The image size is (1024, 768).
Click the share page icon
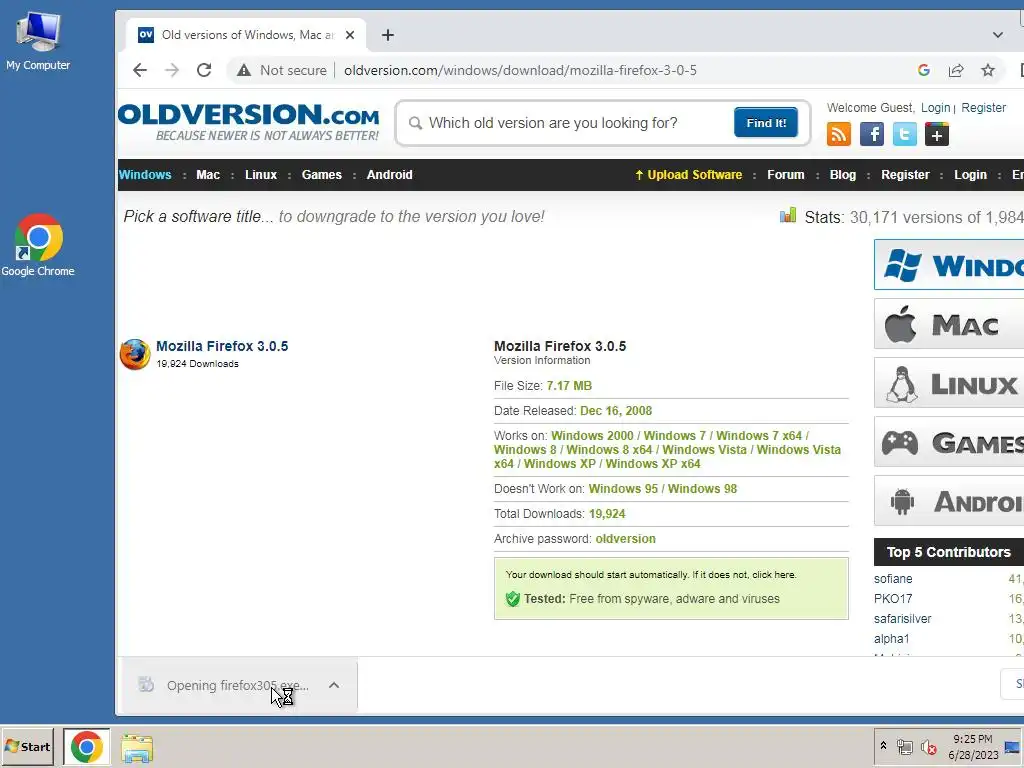click(x=956, y=70)
